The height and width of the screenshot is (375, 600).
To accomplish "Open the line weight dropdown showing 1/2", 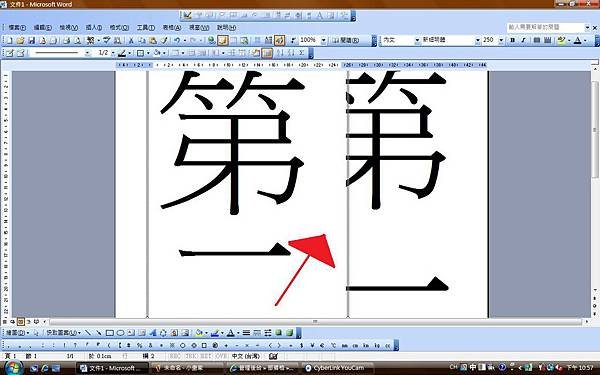I will (113, 53).
